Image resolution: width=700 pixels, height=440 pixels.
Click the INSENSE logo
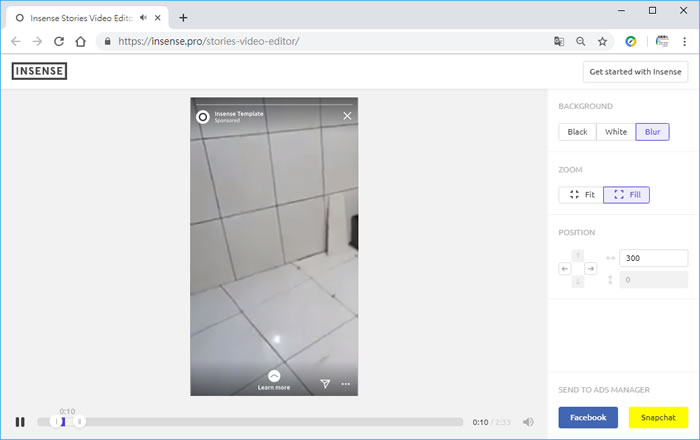point(39,71)
